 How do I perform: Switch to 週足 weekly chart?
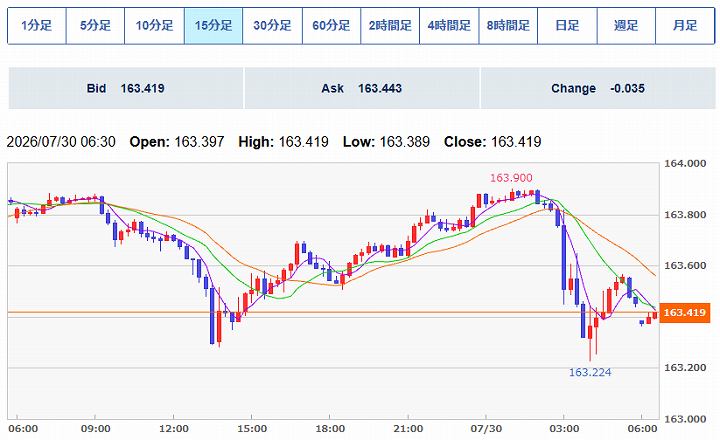(x=626, y=26)
